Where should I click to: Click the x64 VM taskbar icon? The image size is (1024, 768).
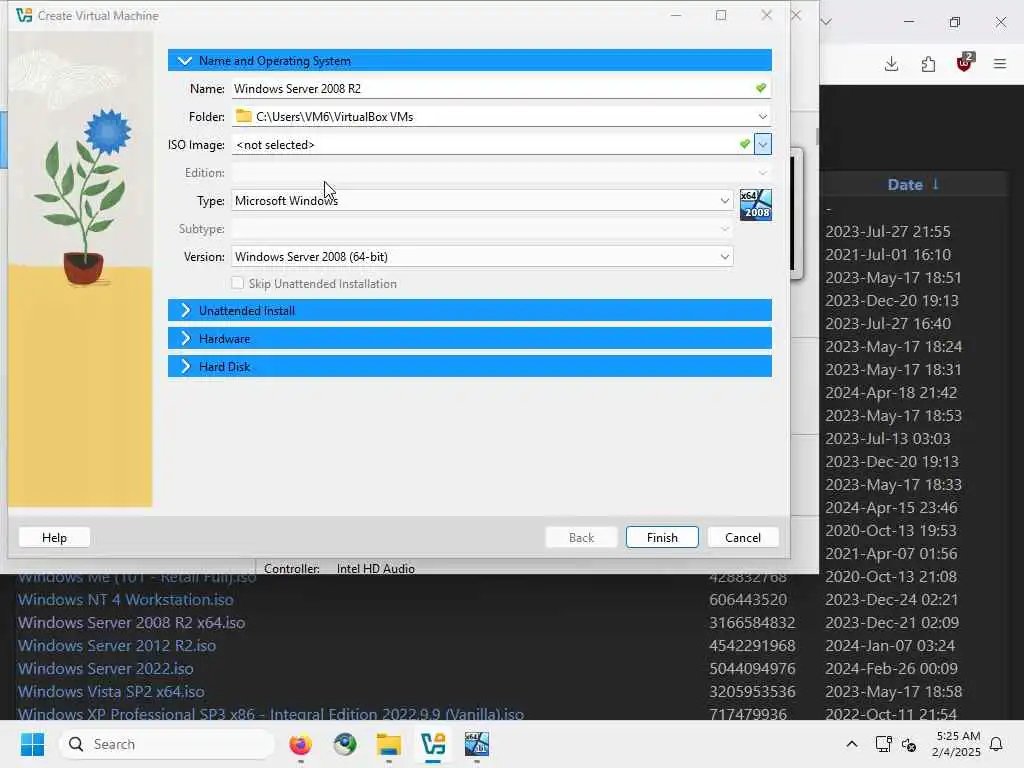(x=477, y=744)
